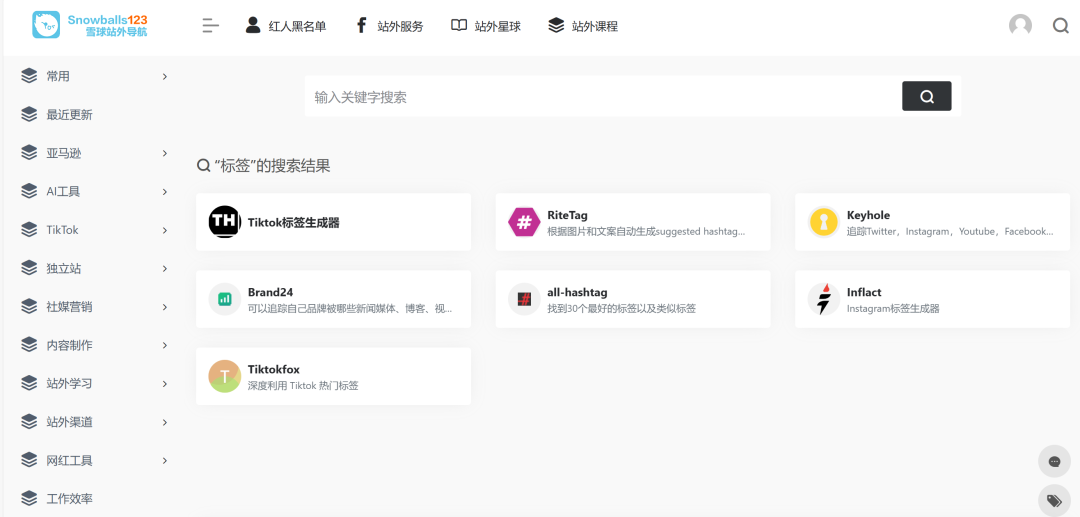Image resolution: width=1080 pixels, height=517 pixels.
Task: Open the RiteTag title link
Action: coord(568,215)
